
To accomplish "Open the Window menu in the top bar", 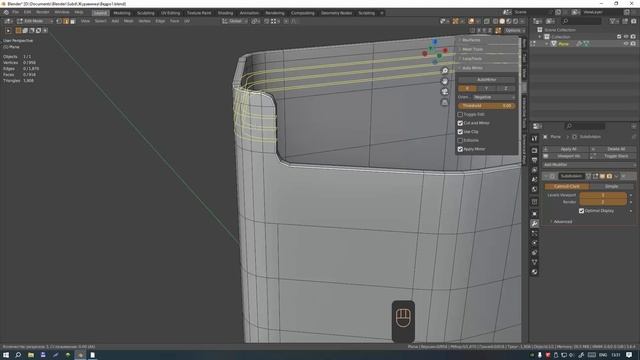I will coord(62,12).
